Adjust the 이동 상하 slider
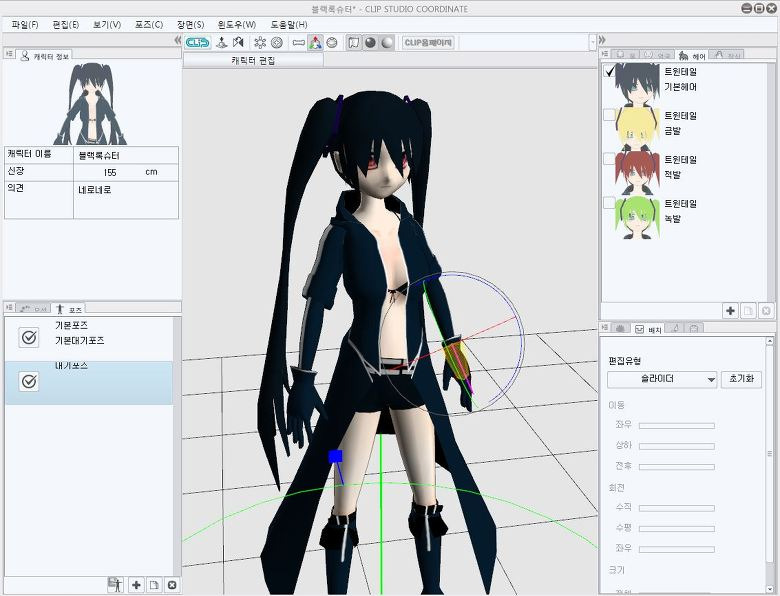This screenshot has width=780, height=596. click(677, 446)
